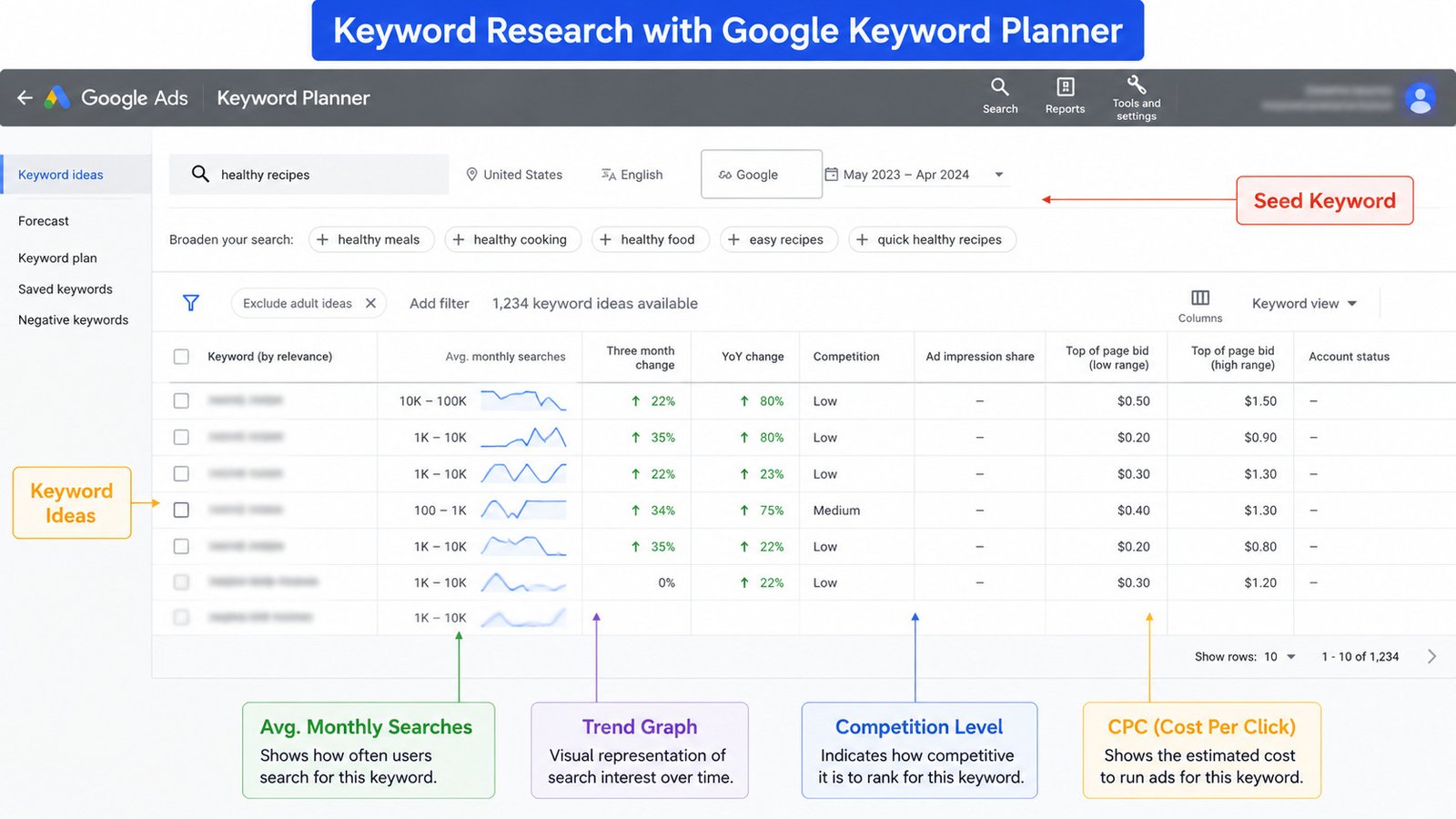The image size is (1456, 819).
Task: Click the Google Ads logo
Action: point(57,97)
